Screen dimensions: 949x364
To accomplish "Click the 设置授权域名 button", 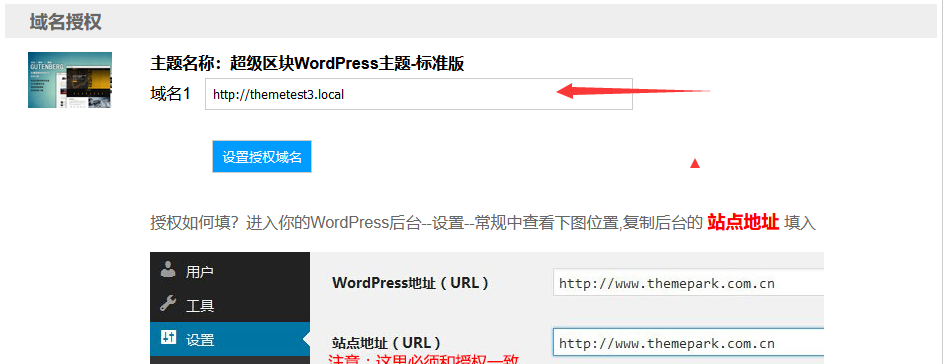I will [262, 157].
